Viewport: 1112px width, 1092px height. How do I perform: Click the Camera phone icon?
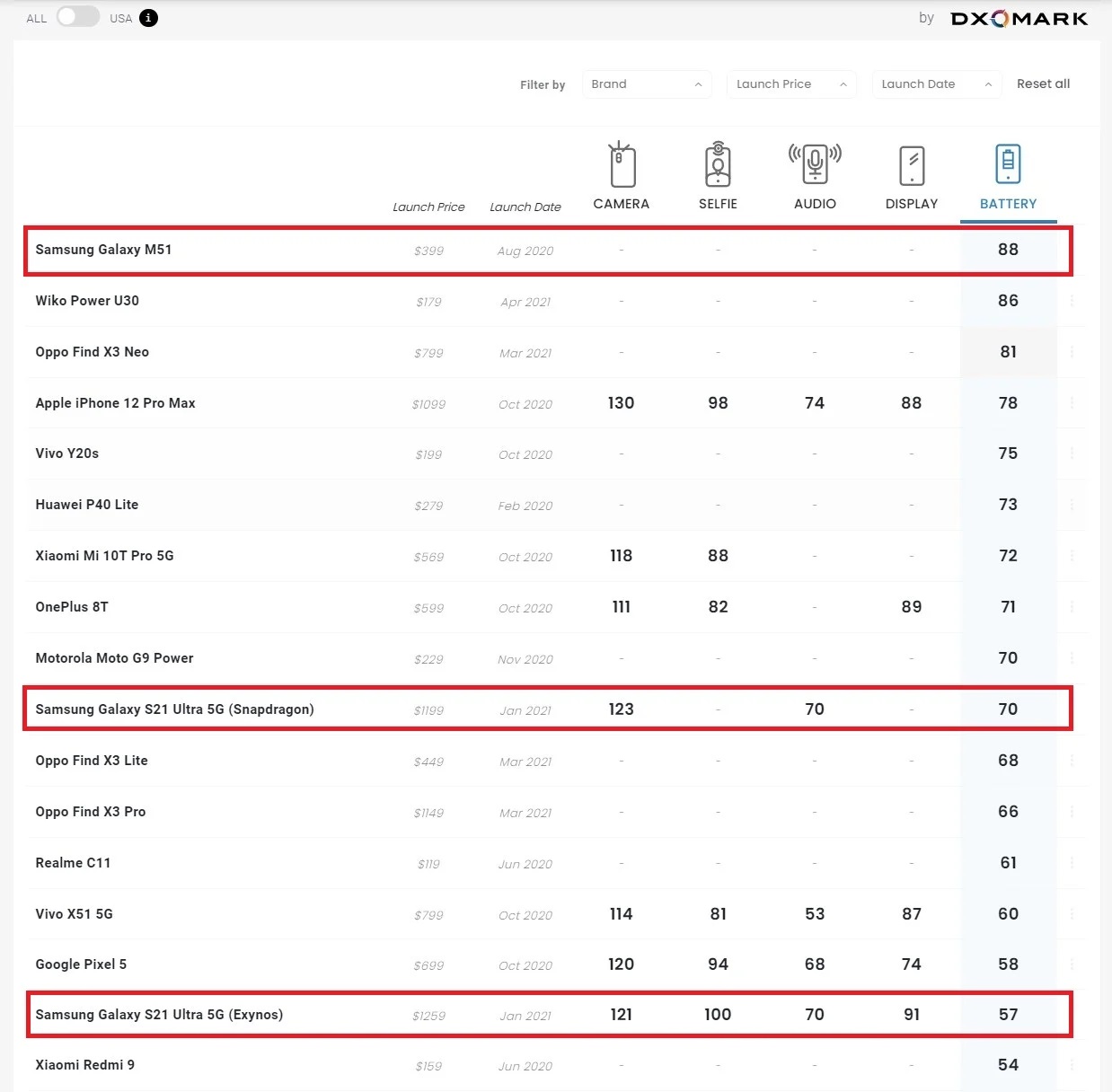pos(622,165)
